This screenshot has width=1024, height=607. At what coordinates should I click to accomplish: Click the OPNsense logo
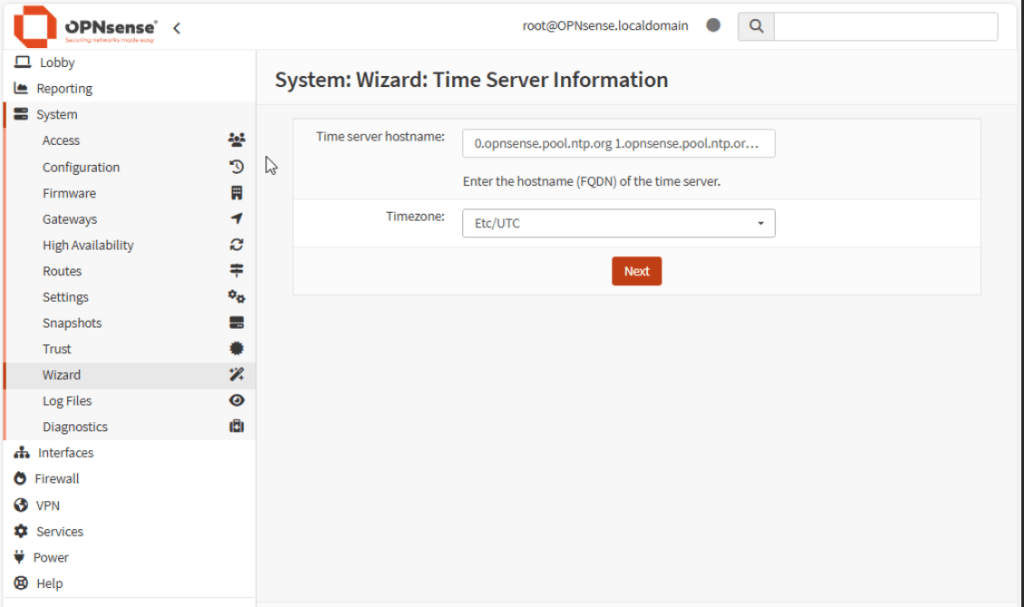[85, 27]
